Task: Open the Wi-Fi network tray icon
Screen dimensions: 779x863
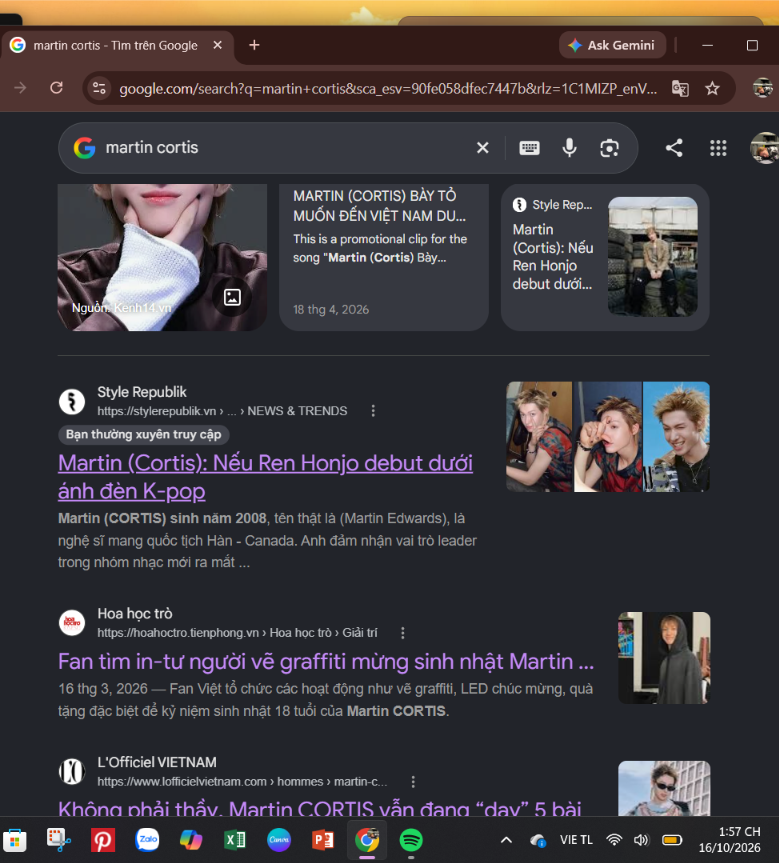Action: pos(614,840)
